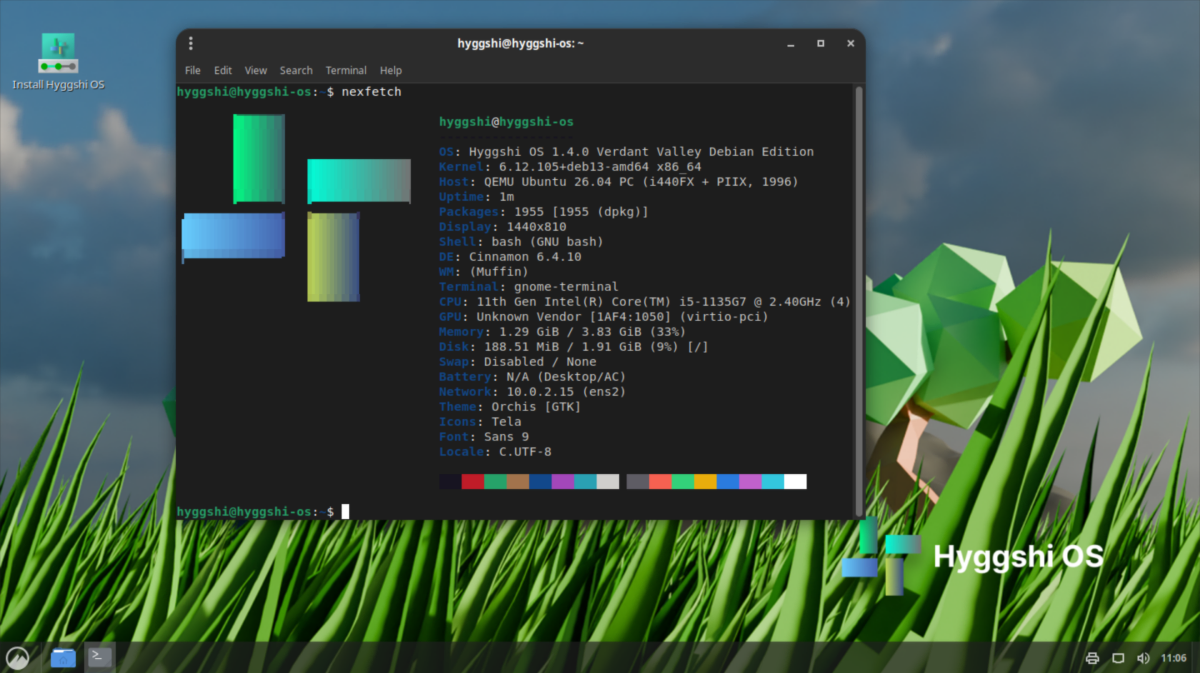Click the Theme value 'Orchis [GTK]'
This screenshot has width=1200, height=673.
(x=536, y=407)
